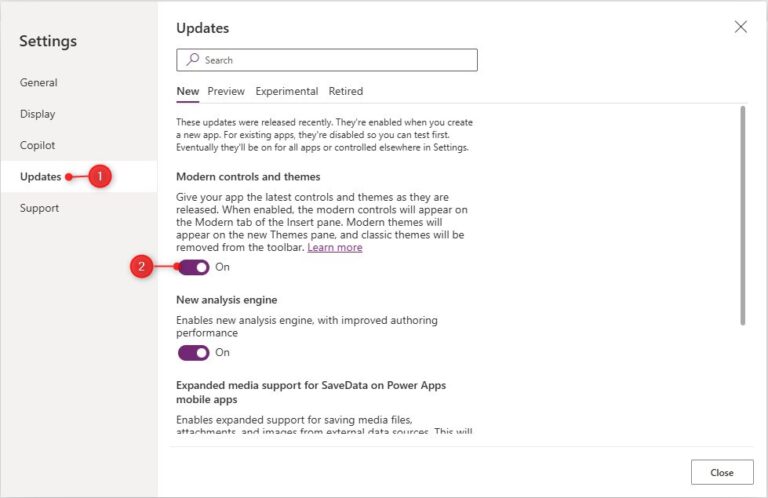Toggle off Modern controls and themes

[x=194, y=267]
